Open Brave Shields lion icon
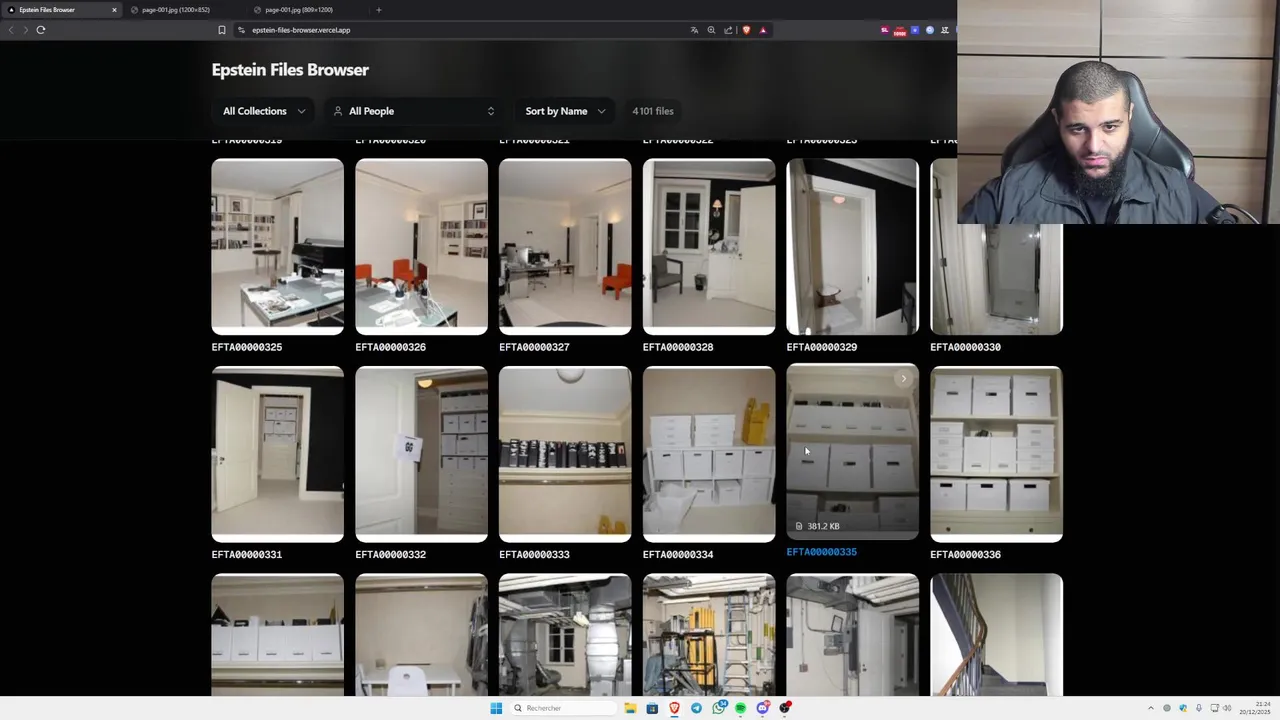This screenshot has height=720, width=1280. [746, 30]
